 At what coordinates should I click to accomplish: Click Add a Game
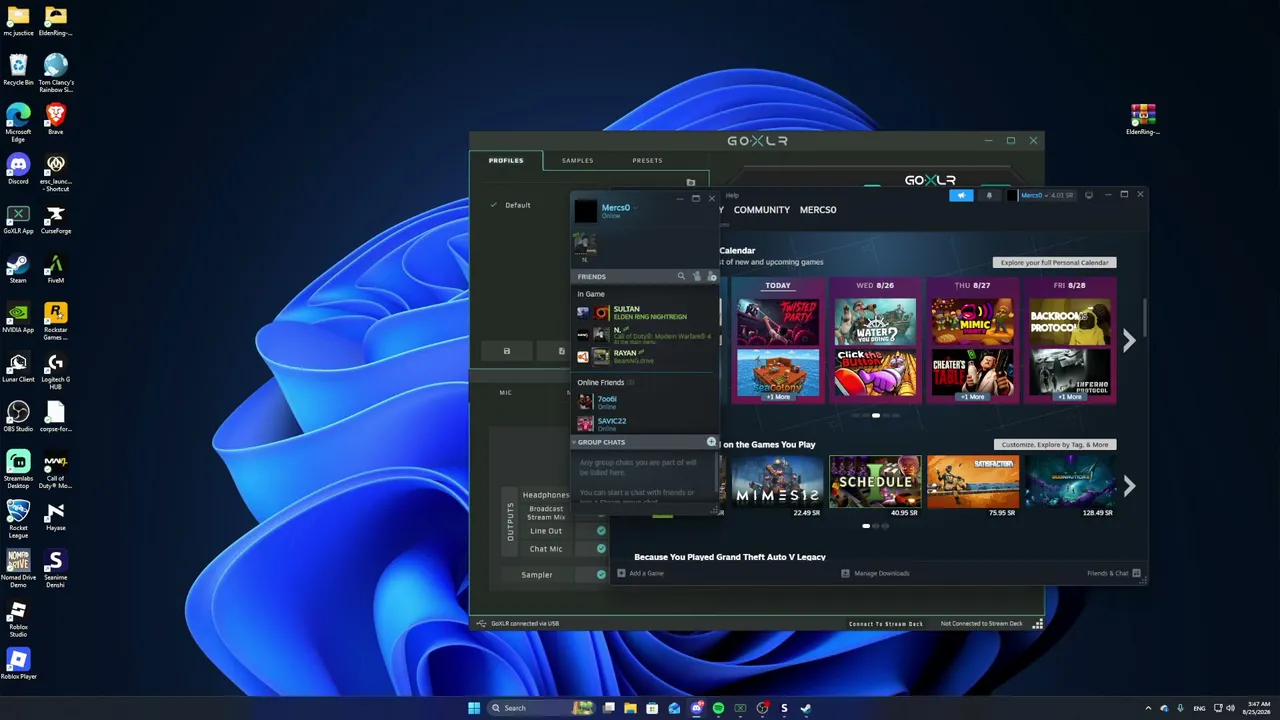[640, 574]
